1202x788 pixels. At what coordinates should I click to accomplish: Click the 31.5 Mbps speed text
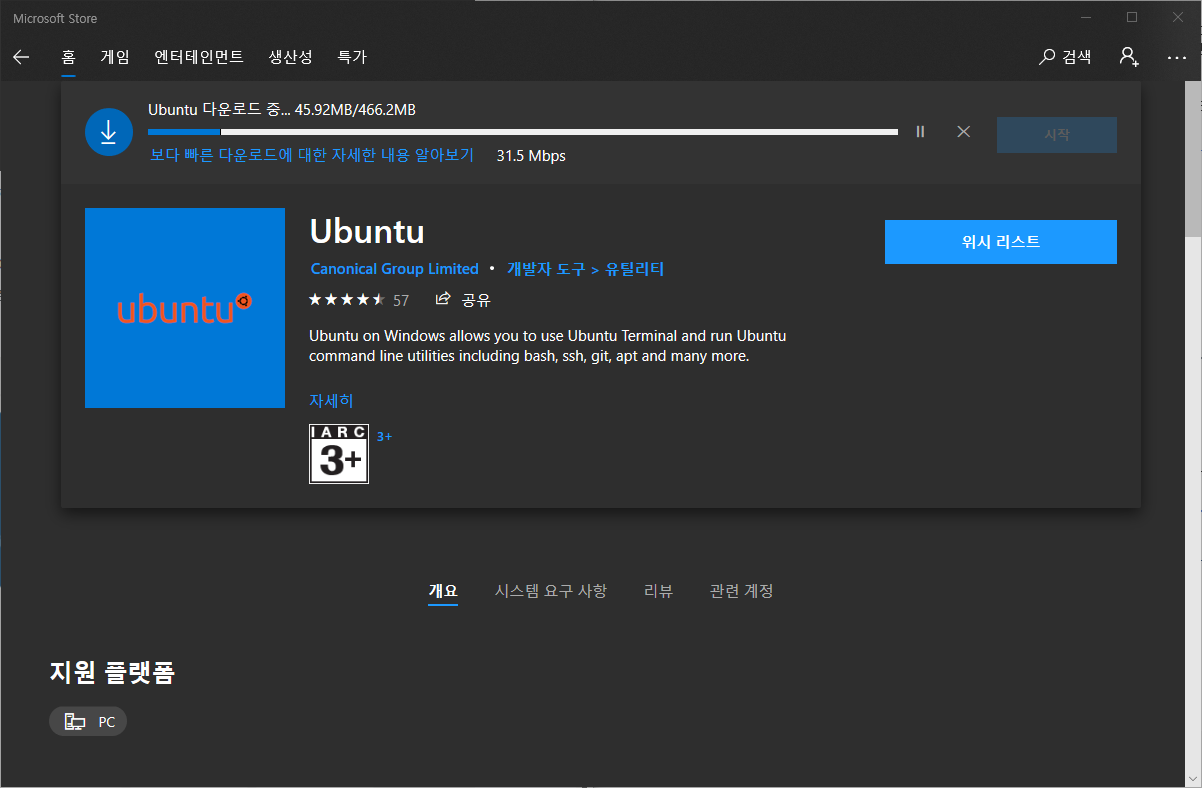point(531,155)
